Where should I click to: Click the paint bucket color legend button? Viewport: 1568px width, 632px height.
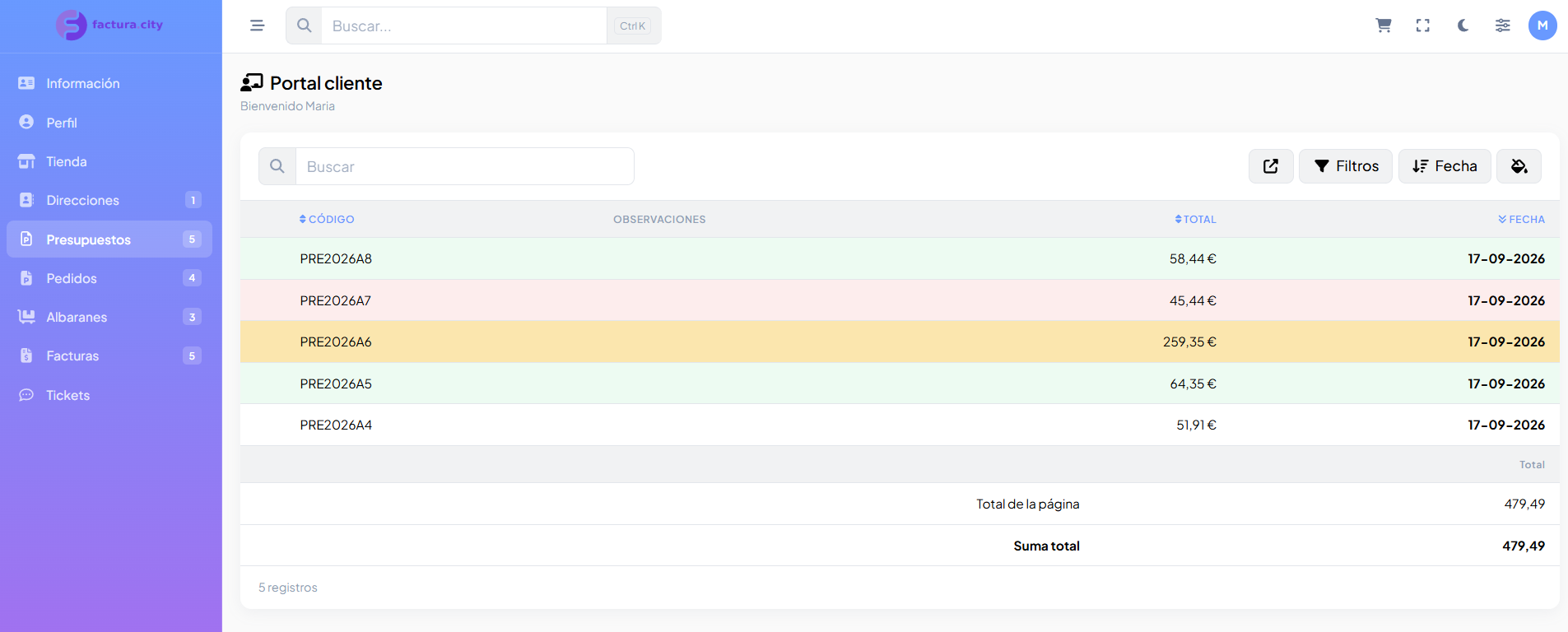coord(1519,166)
